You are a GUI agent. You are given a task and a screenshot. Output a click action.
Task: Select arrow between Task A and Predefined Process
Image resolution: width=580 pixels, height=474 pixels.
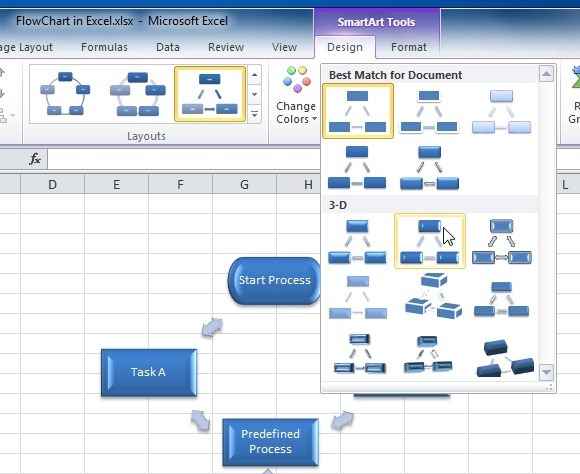[x=200, y=420]
